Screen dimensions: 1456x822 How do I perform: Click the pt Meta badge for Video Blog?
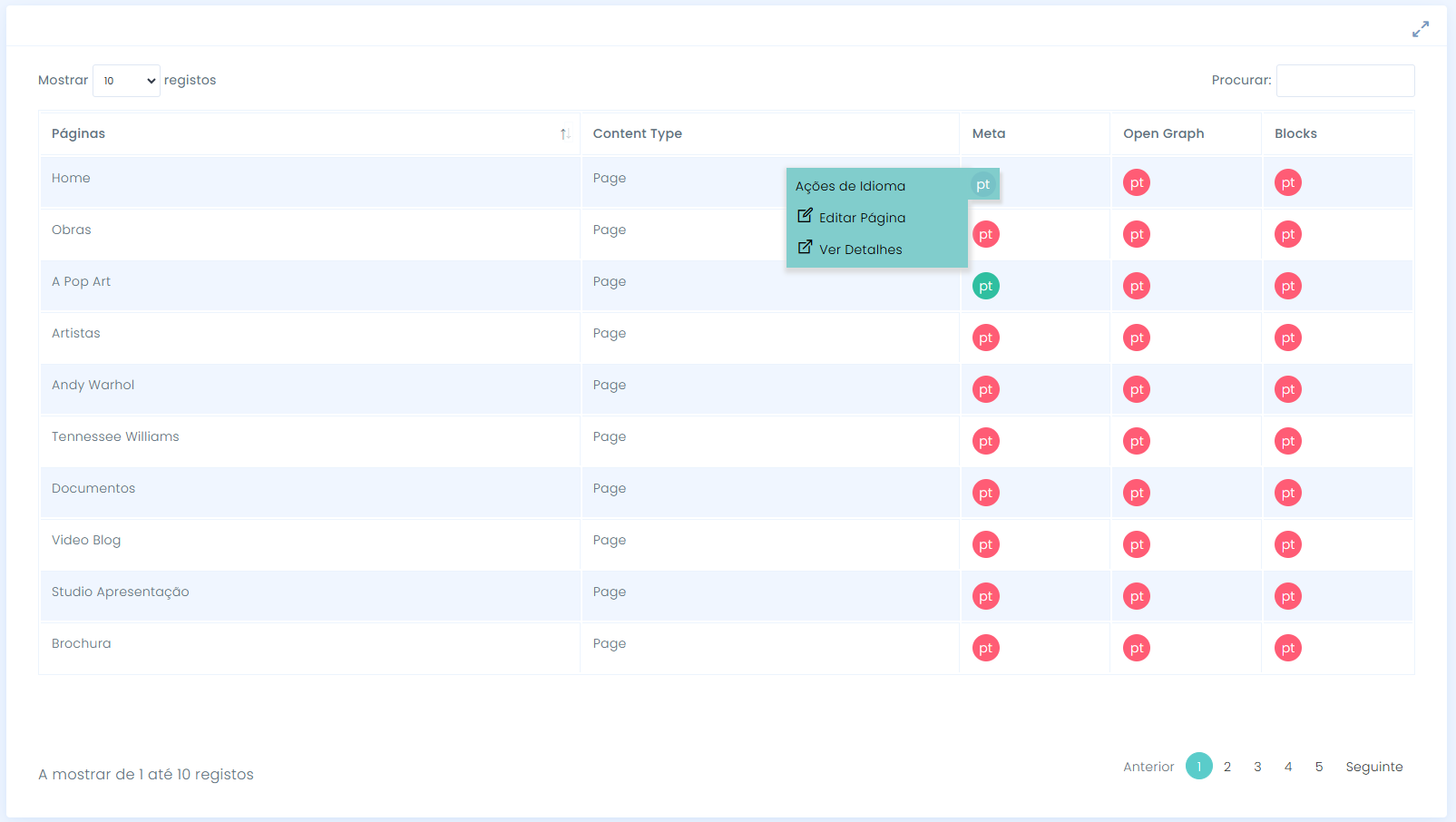coord(985,545)
